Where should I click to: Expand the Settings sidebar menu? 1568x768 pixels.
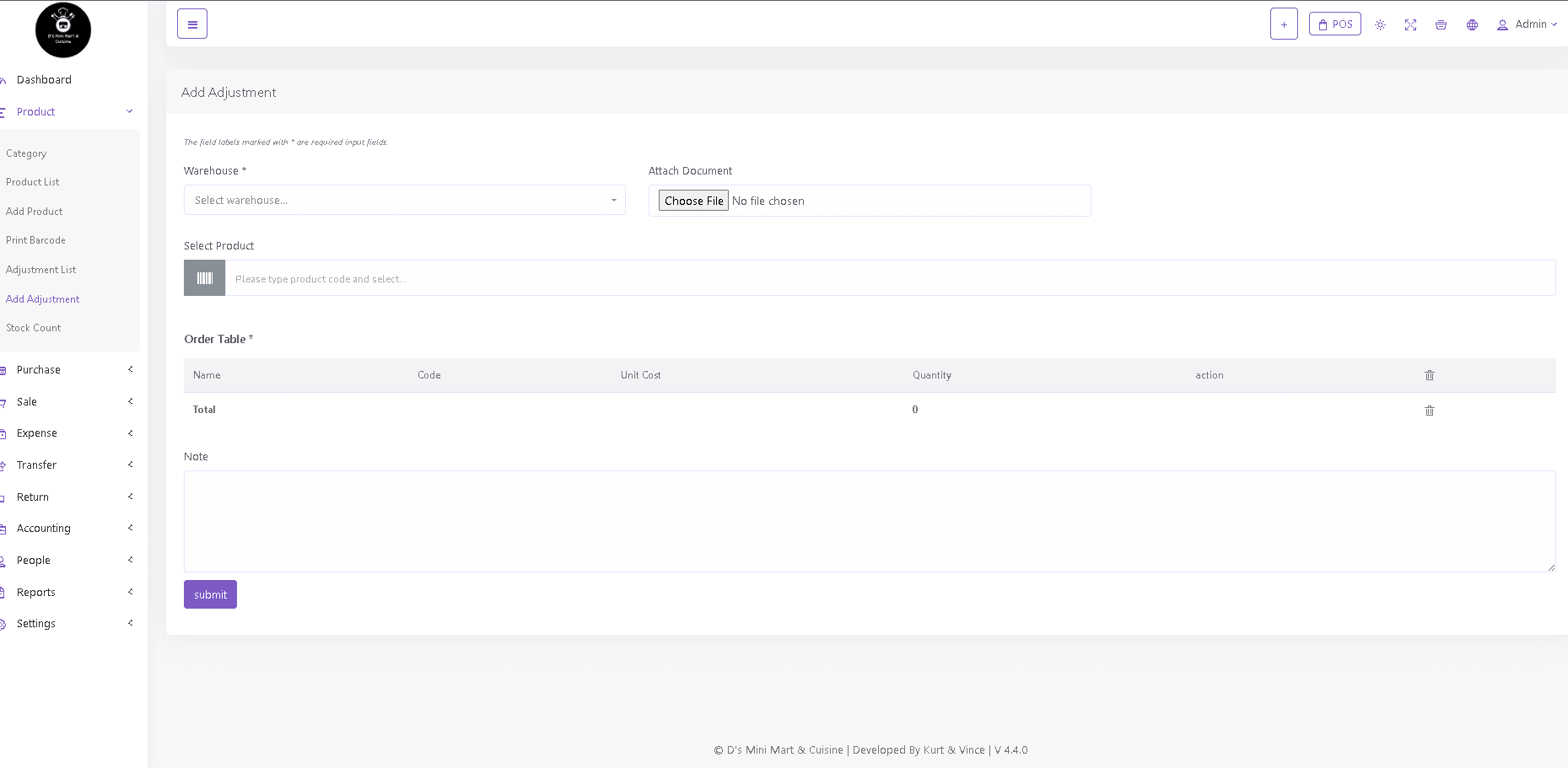pyautogui.click(x=70, y=624)
